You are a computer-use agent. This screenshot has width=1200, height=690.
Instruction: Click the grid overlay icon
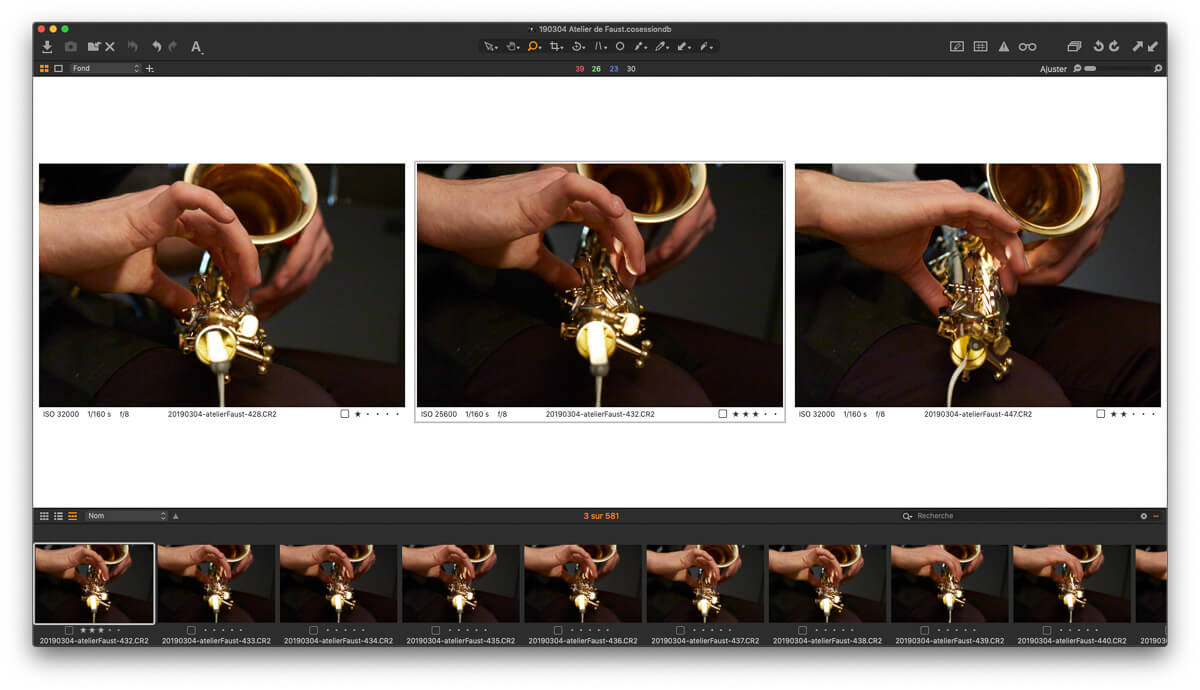pos(980,46)
